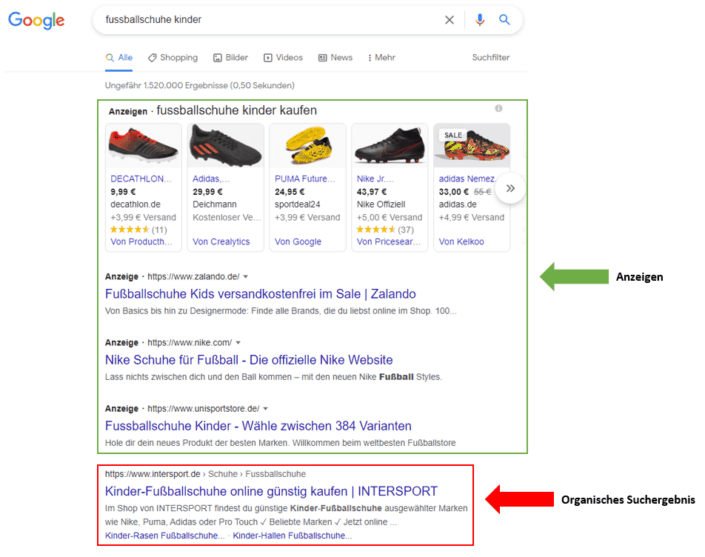Click the decathlon.de seller name

coord(135,205)
